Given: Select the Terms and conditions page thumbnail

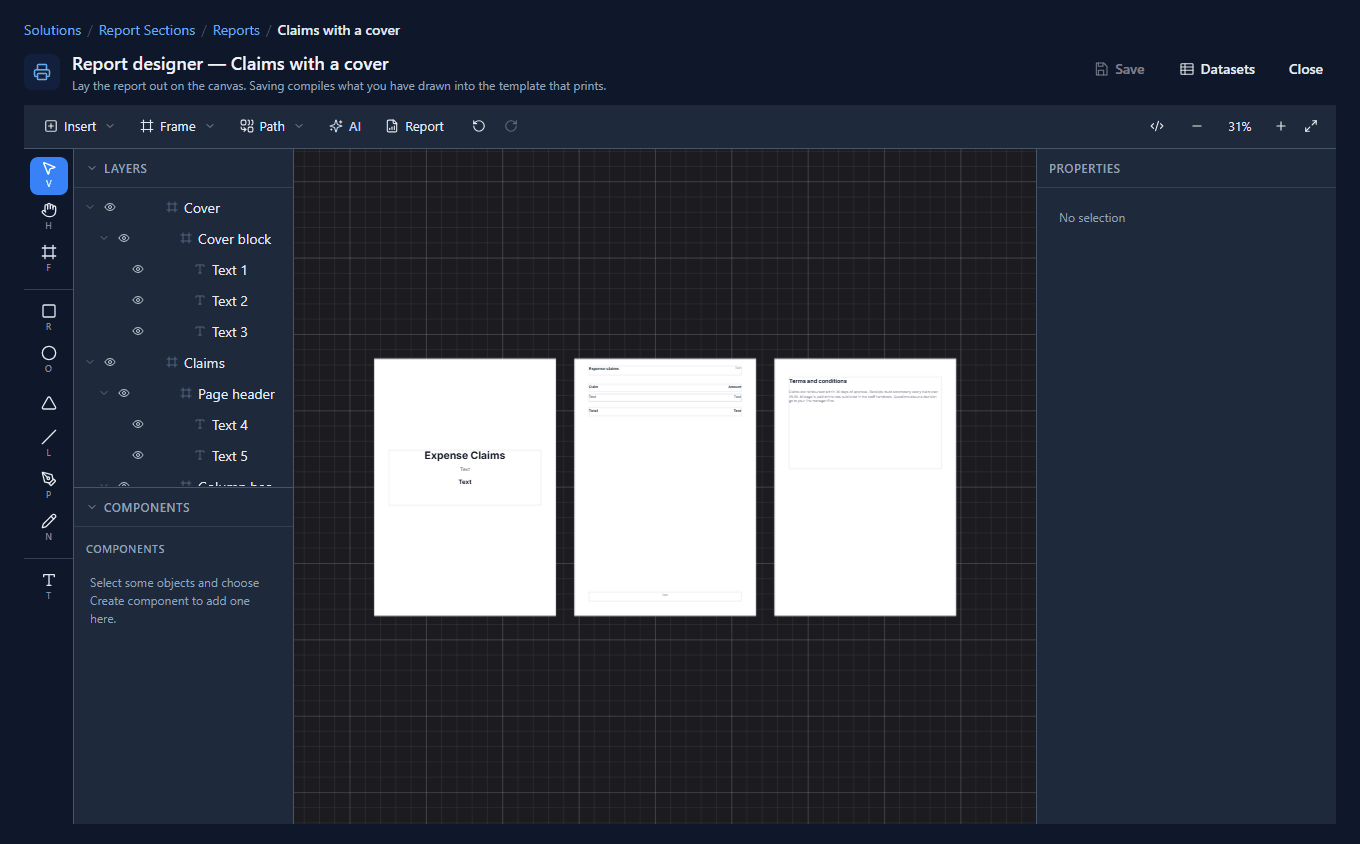Looking at the screenshot, I should [x=865, y=487].
